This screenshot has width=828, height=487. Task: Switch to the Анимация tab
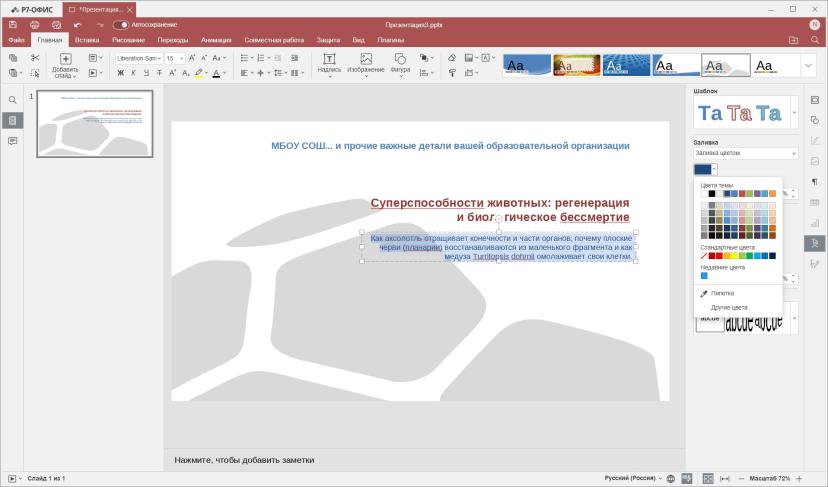click(x=216, y=40)
